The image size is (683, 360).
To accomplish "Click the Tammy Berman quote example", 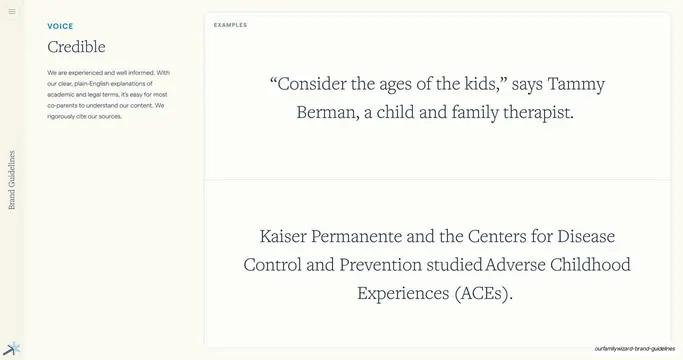I will (x=437, y=98).
